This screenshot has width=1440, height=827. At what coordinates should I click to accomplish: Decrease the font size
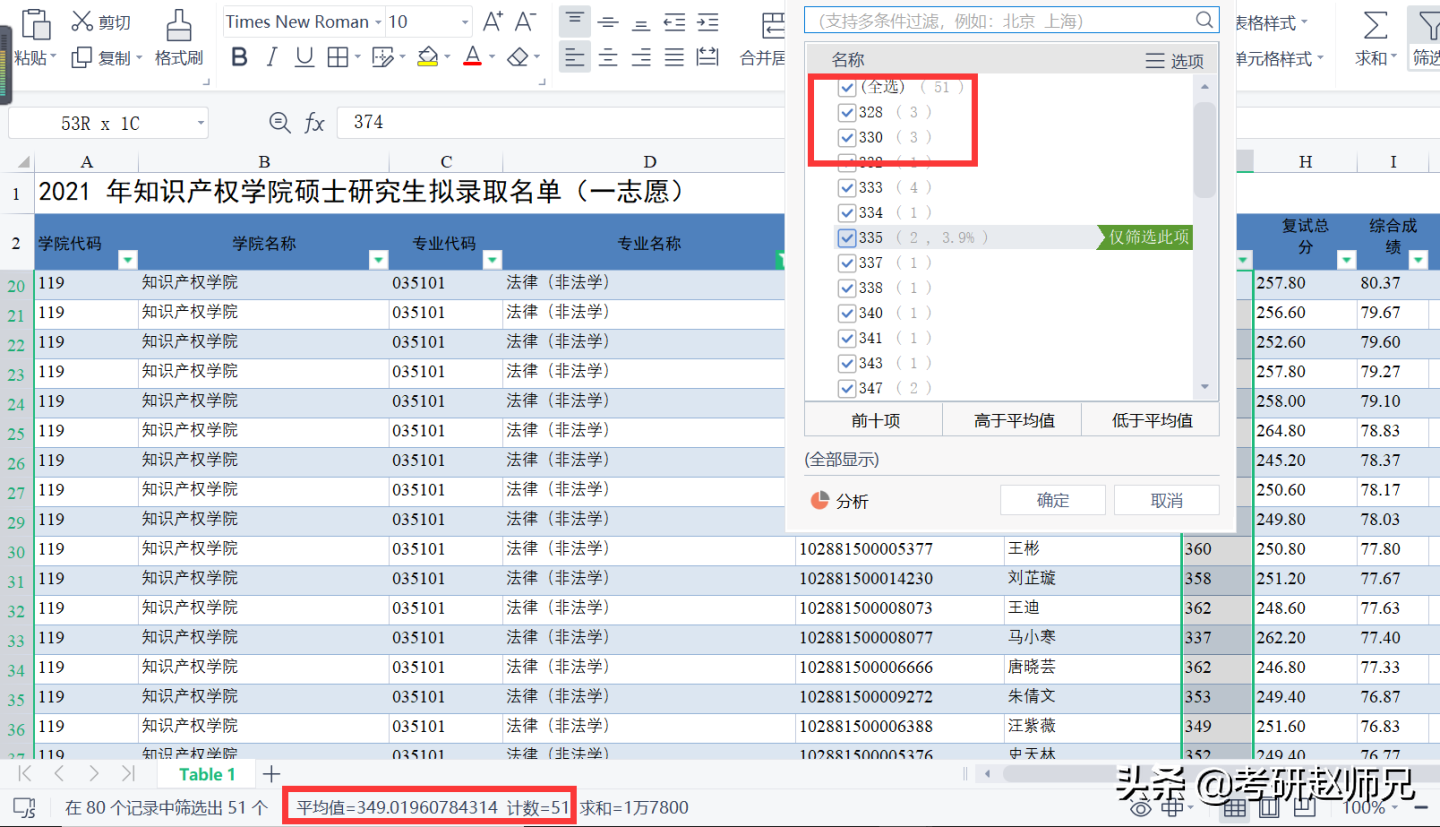525,21
